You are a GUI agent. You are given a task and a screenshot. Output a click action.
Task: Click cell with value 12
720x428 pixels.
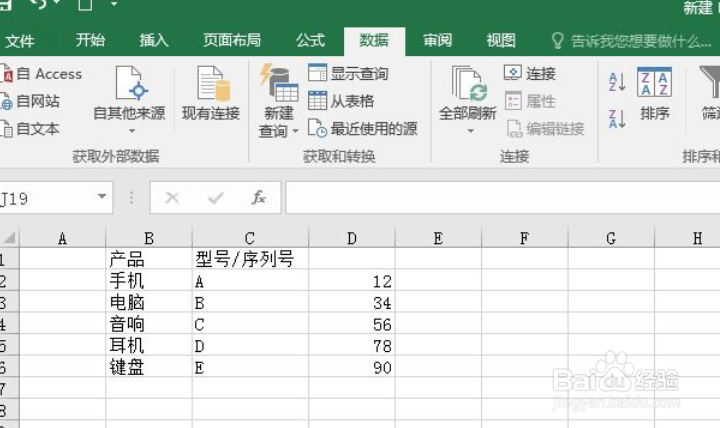[352, 281]
